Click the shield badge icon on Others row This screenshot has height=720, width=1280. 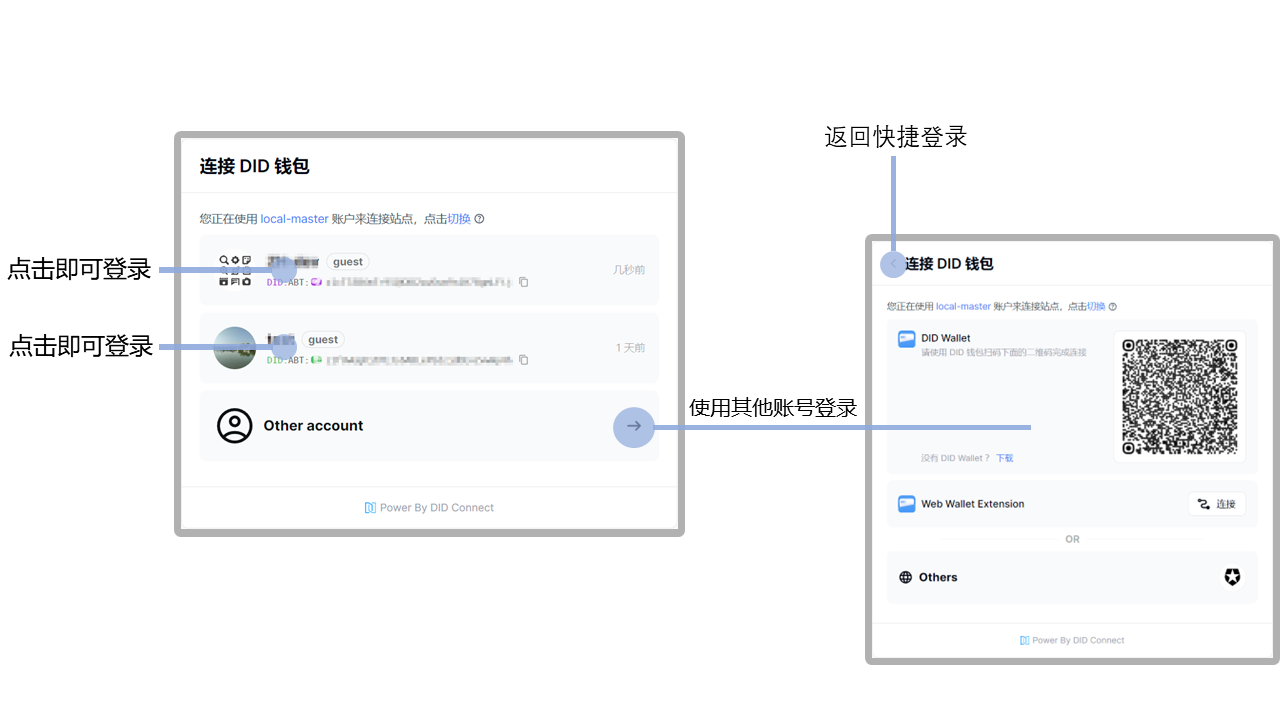tap(1232, 577)
